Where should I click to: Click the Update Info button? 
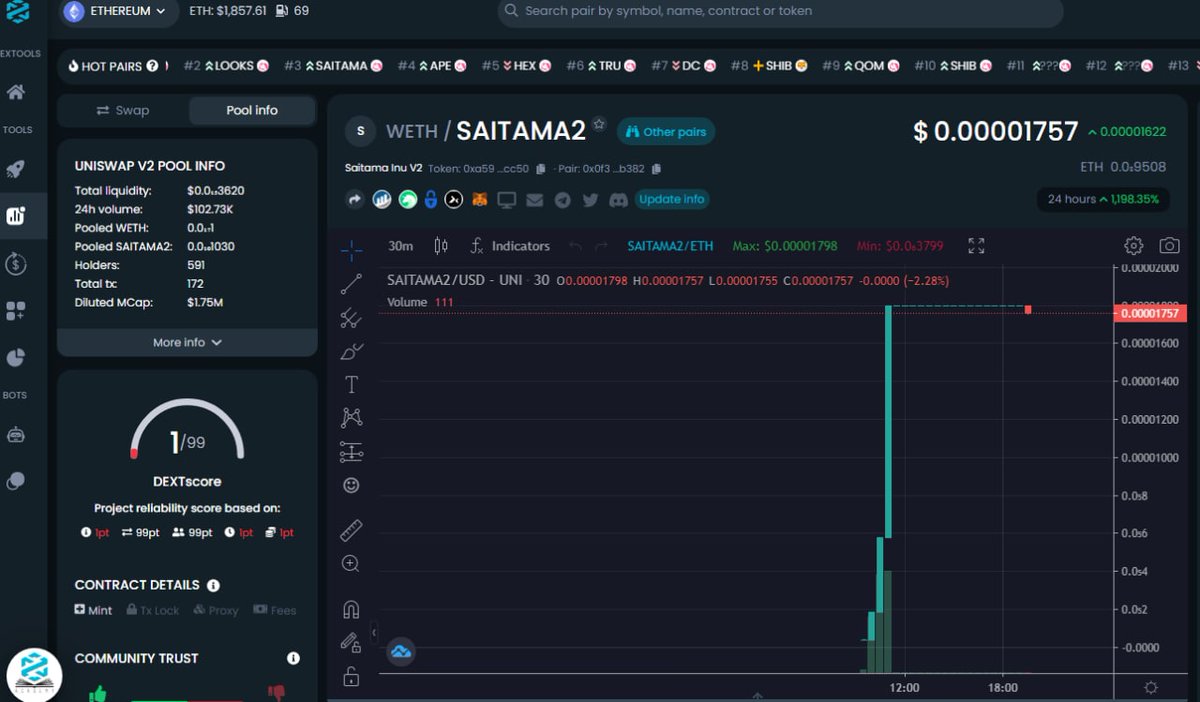click(x=671, y=199)
